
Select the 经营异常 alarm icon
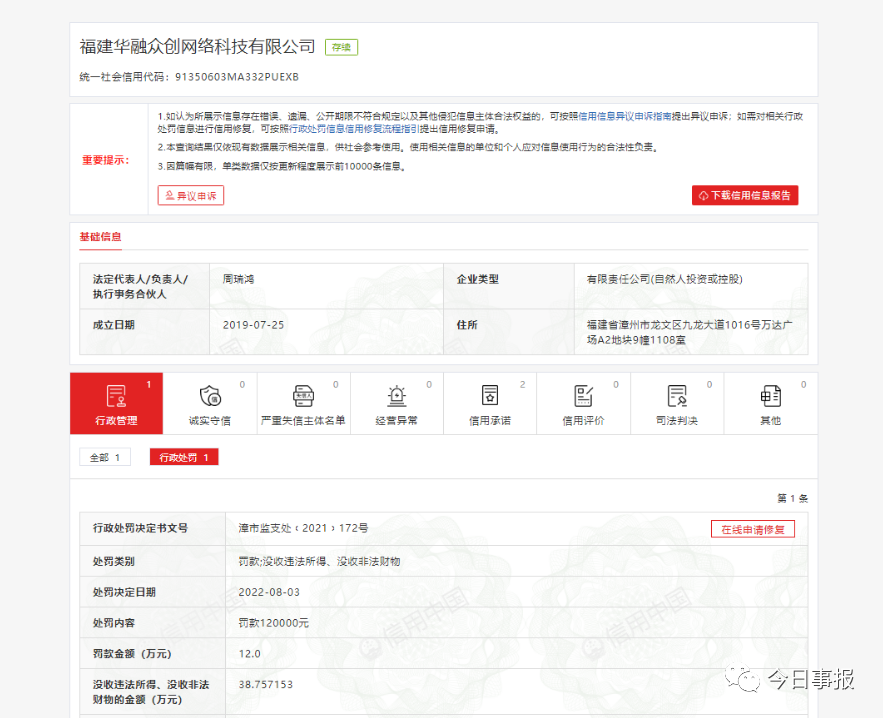point(396,396)
